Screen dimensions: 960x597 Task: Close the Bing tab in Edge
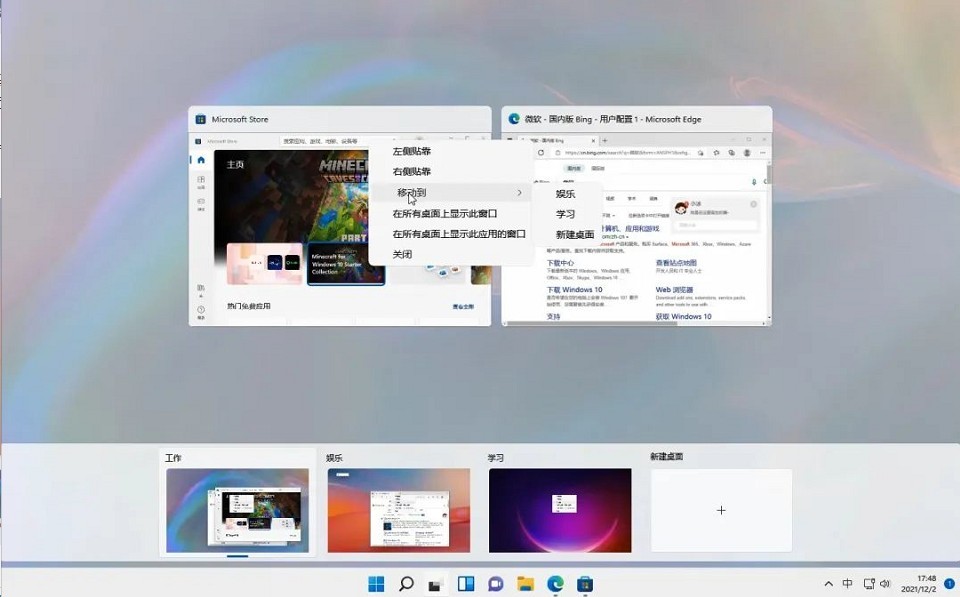coord(593,140)
